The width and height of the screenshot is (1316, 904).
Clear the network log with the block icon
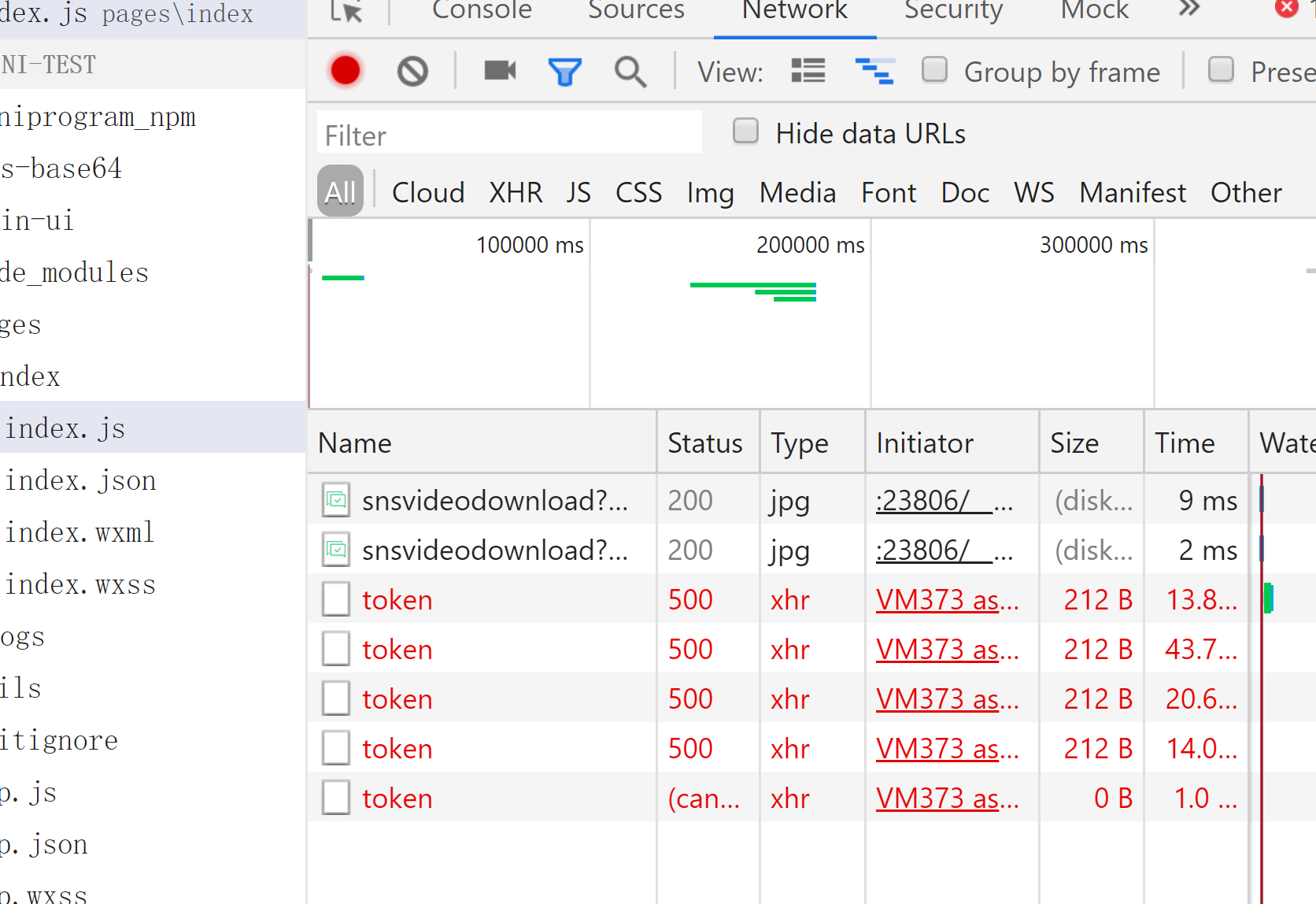[412, 72]
